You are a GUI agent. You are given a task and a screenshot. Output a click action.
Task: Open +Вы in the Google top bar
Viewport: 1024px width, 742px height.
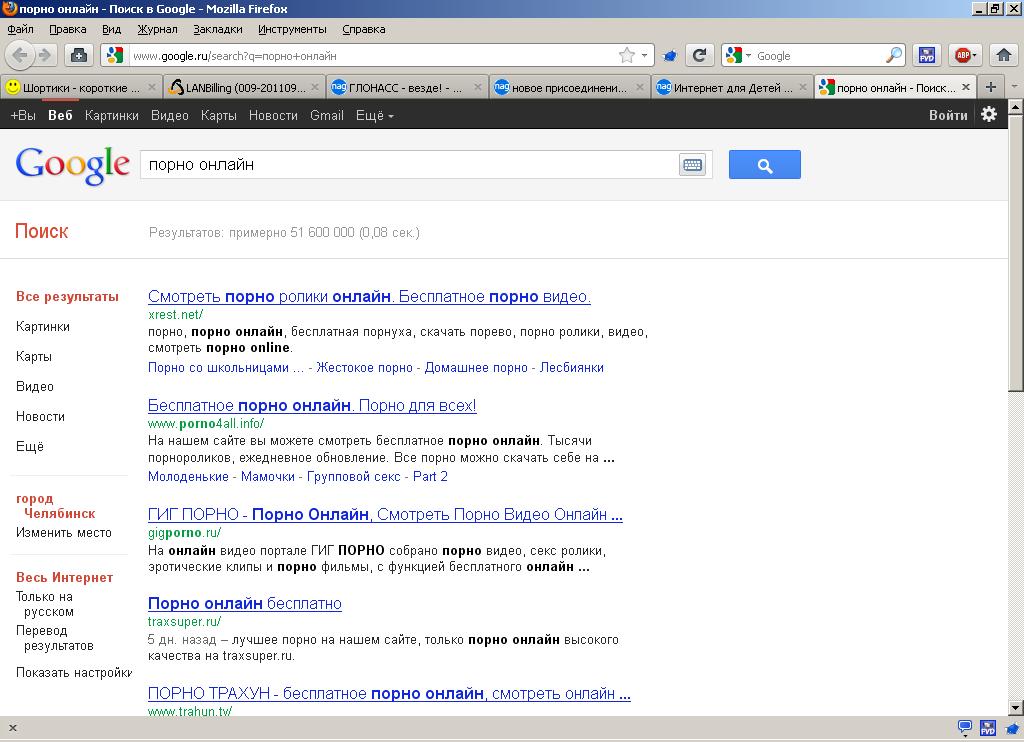[23, 116]
